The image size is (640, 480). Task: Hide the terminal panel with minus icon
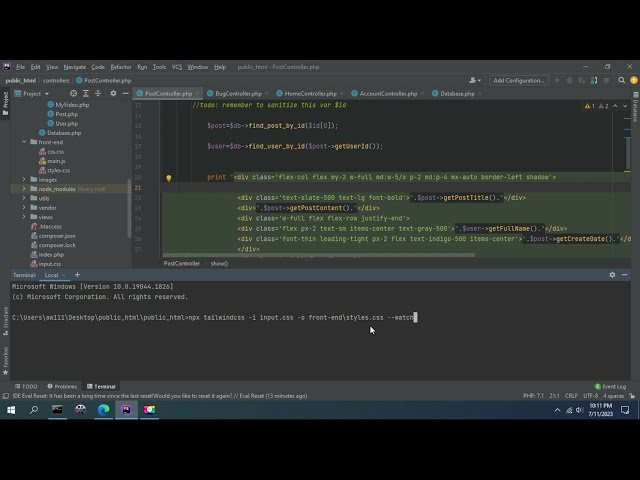(x=624, y=275)
